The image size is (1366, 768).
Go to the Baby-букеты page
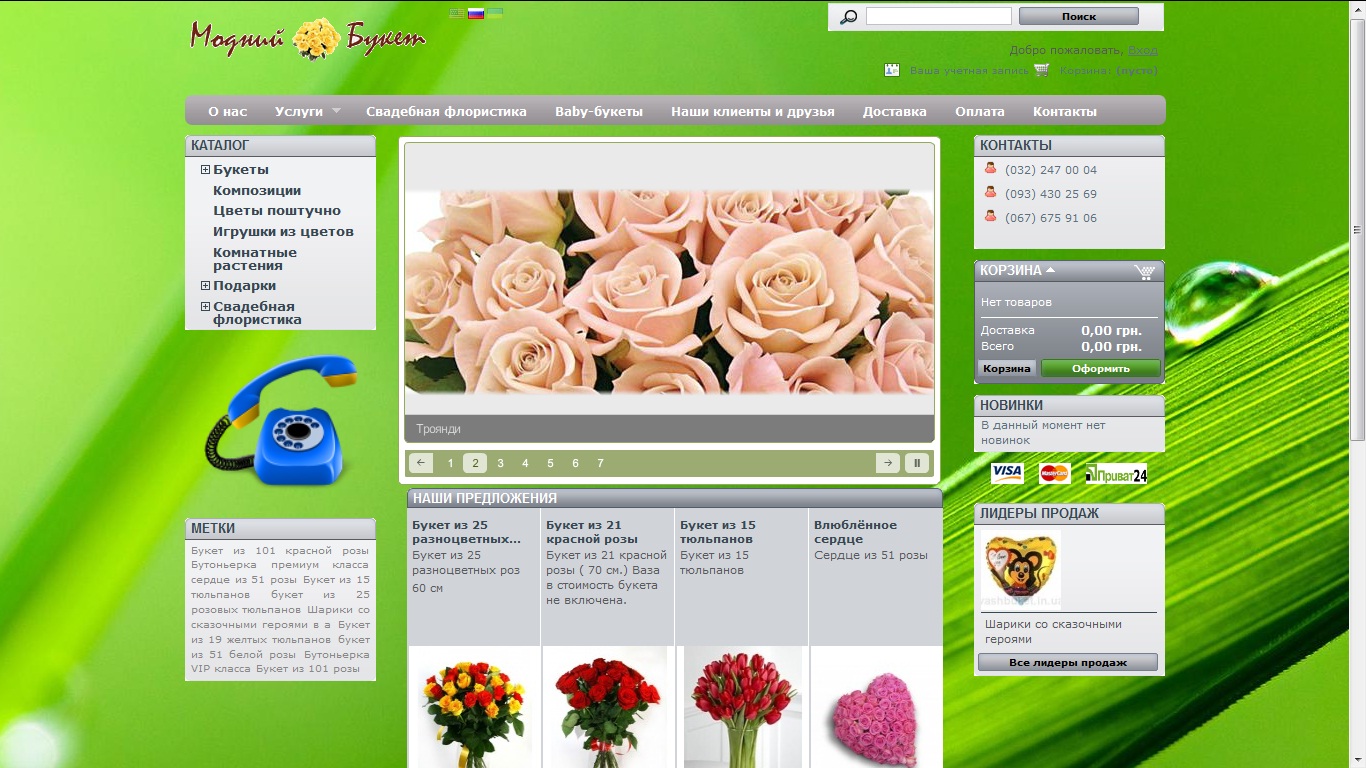point(599,111)
